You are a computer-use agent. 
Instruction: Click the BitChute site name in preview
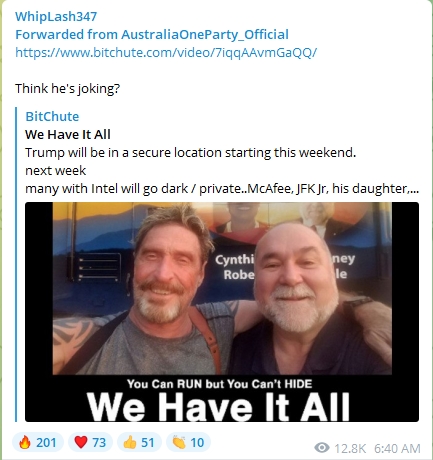pos(52,116)
